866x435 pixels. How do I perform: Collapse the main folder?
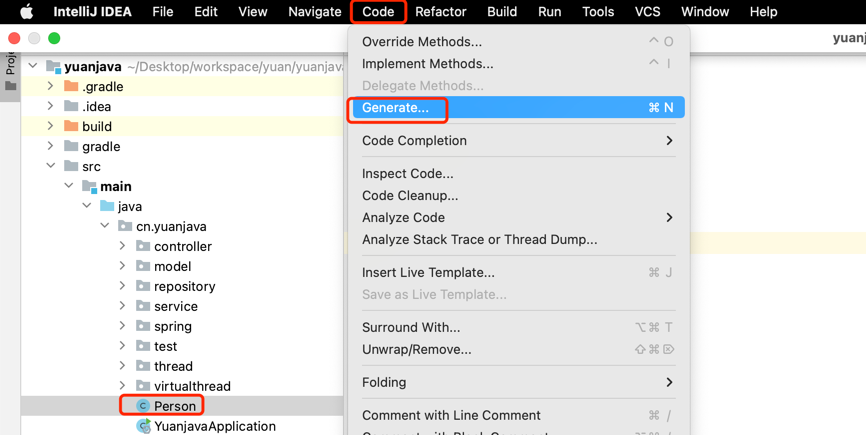68,185
